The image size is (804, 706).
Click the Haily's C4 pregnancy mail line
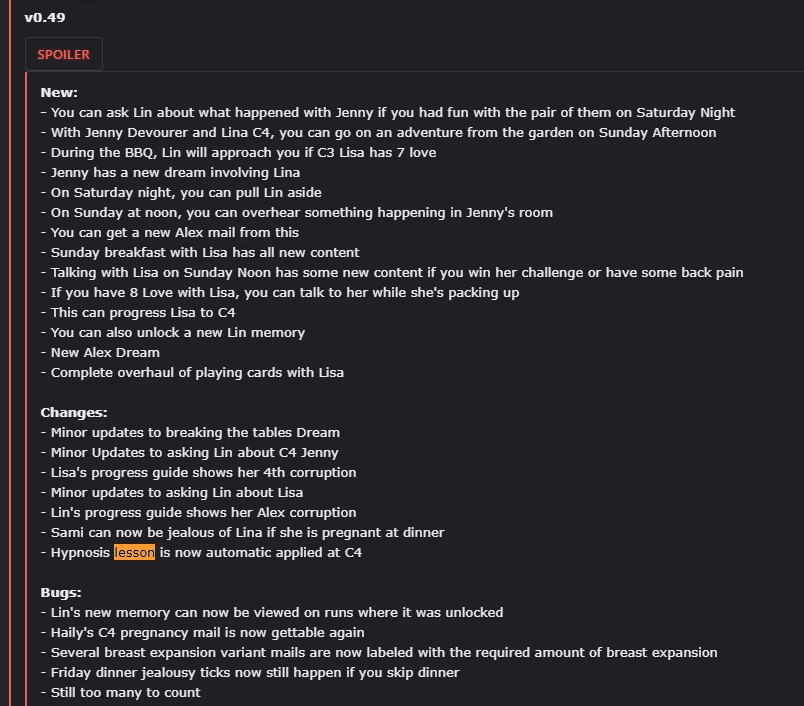[x=207, y=632]
